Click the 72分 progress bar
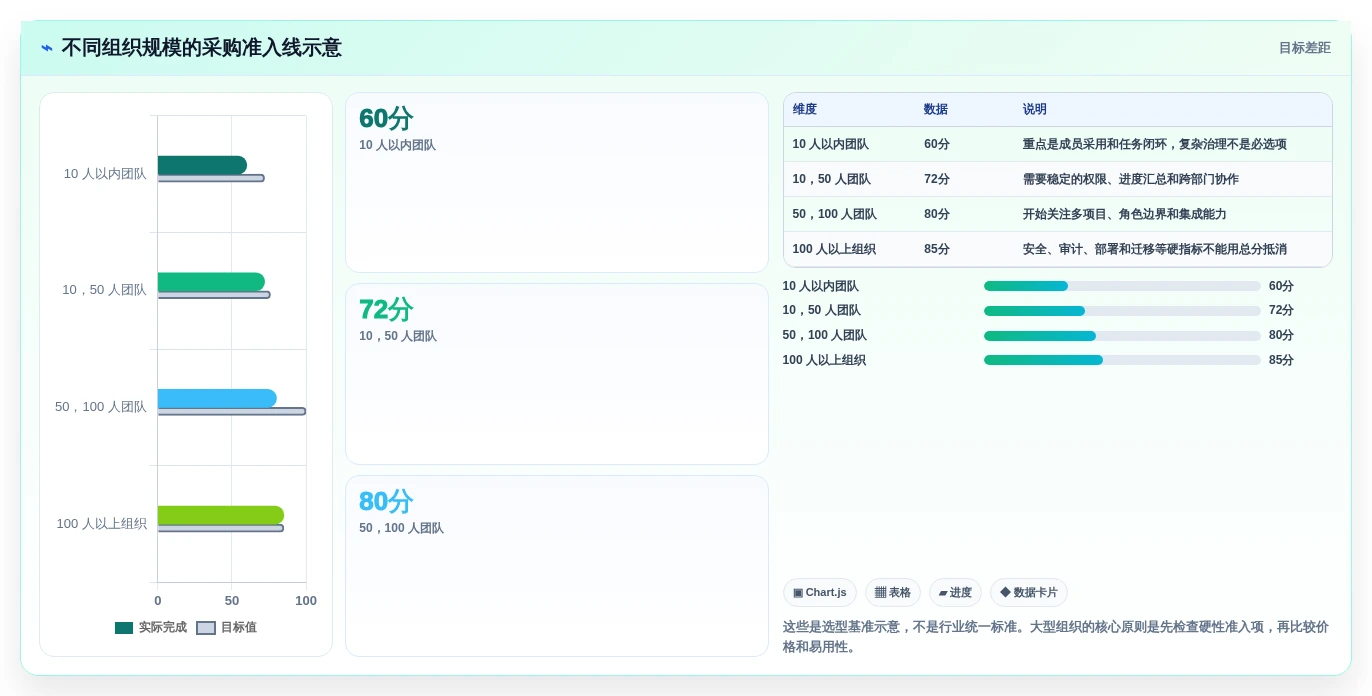 pyautogui.click(x=1122, y=311)
